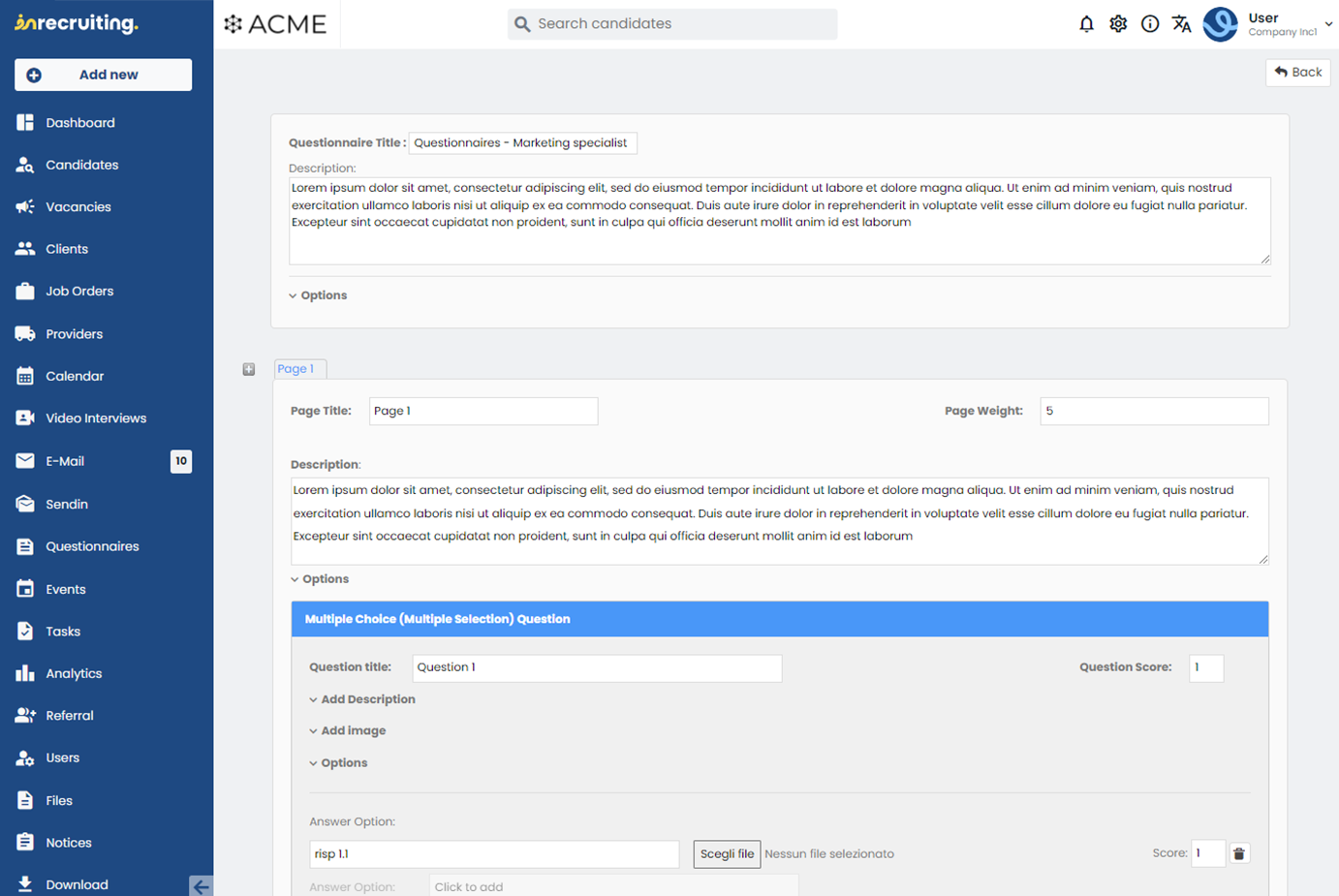The height and width of the screenshot is (896, 1339).
Task: Delete answer option with trash icon
Action: coord(1238,853)
